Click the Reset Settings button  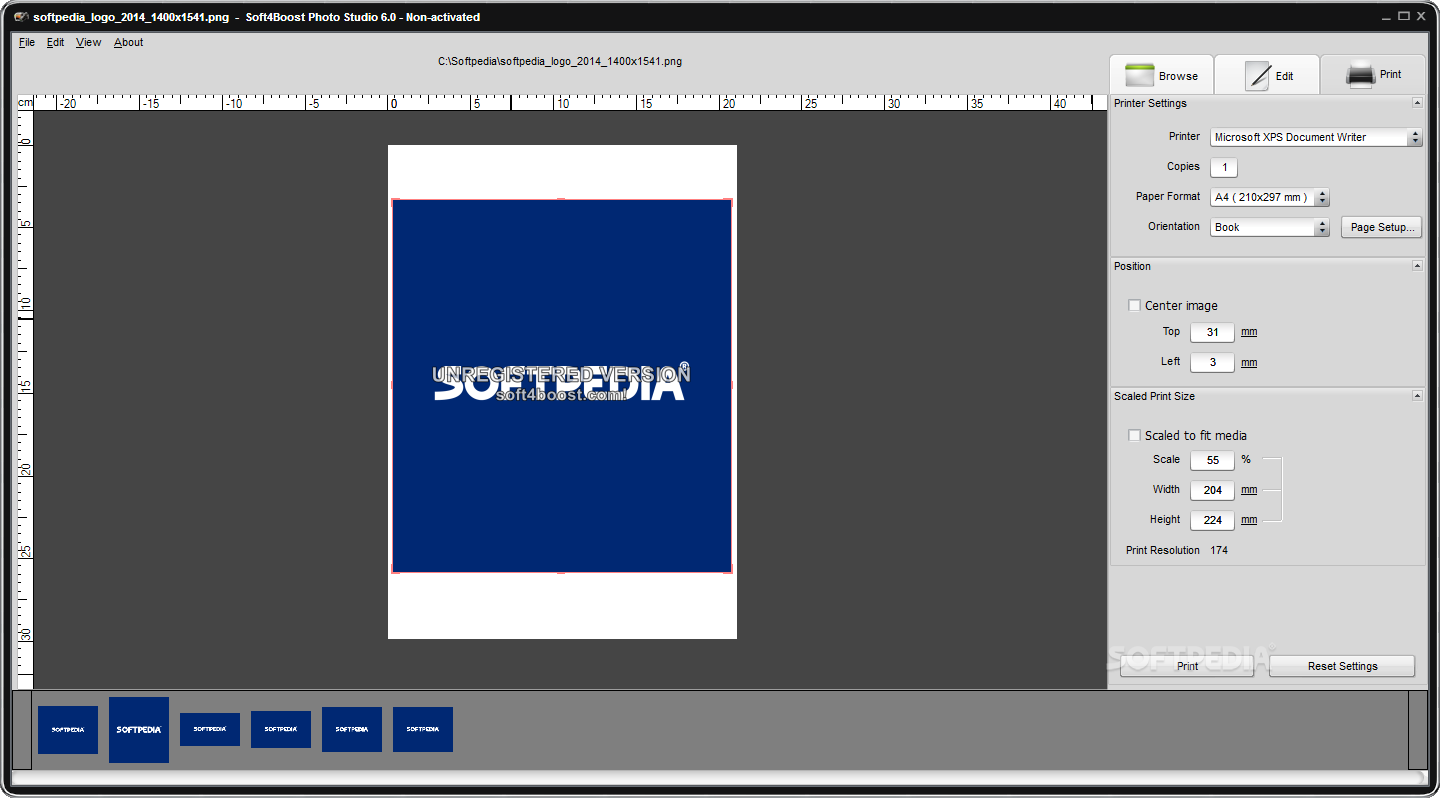(1342, 666)
